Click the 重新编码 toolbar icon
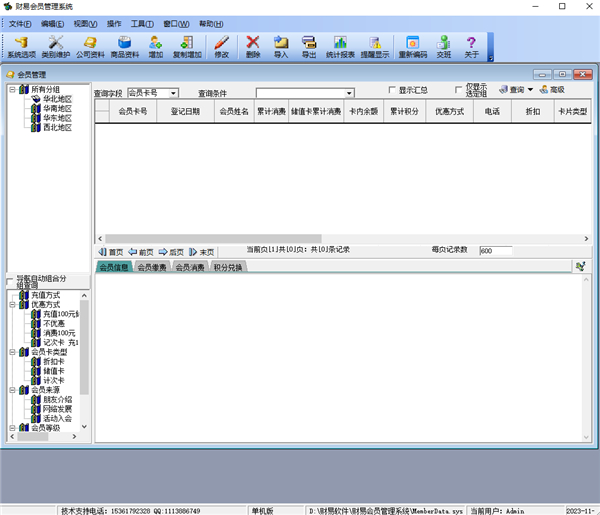The width and height of the screenshot is (600, 515). point(411,46)
